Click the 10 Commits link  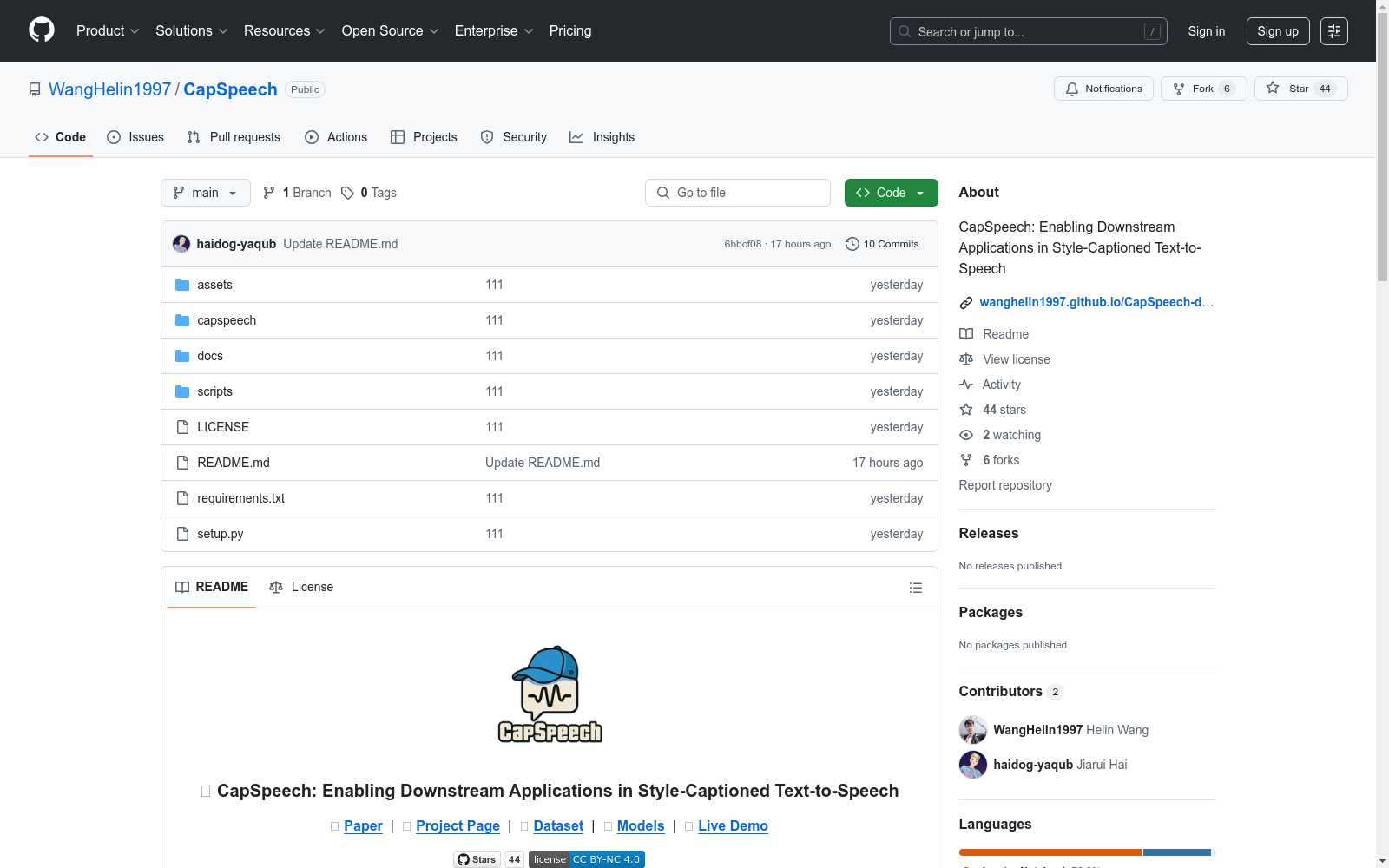(x=882, y=244)
